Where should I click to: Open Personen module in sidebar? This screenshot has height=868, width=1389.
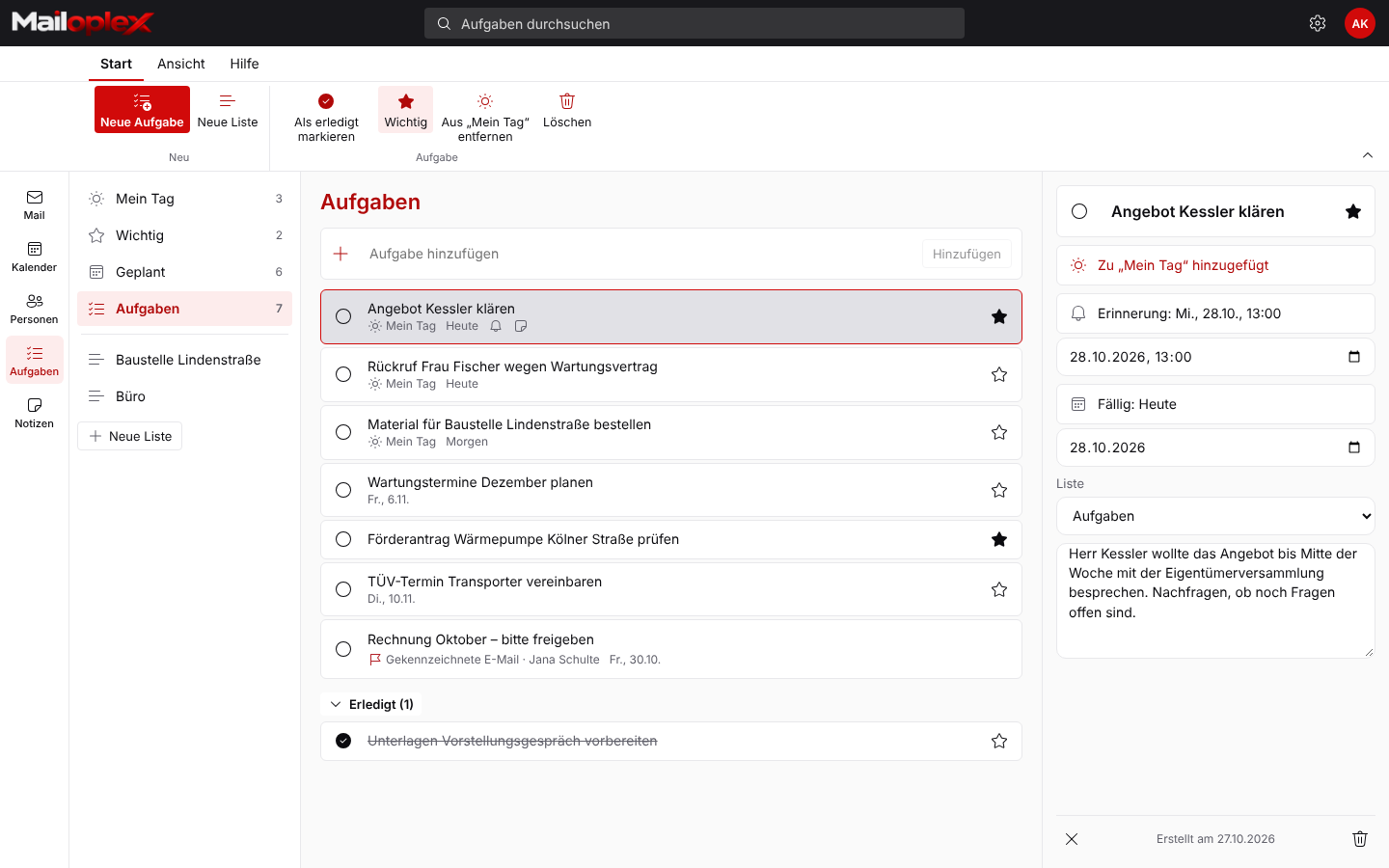(35, 310)
